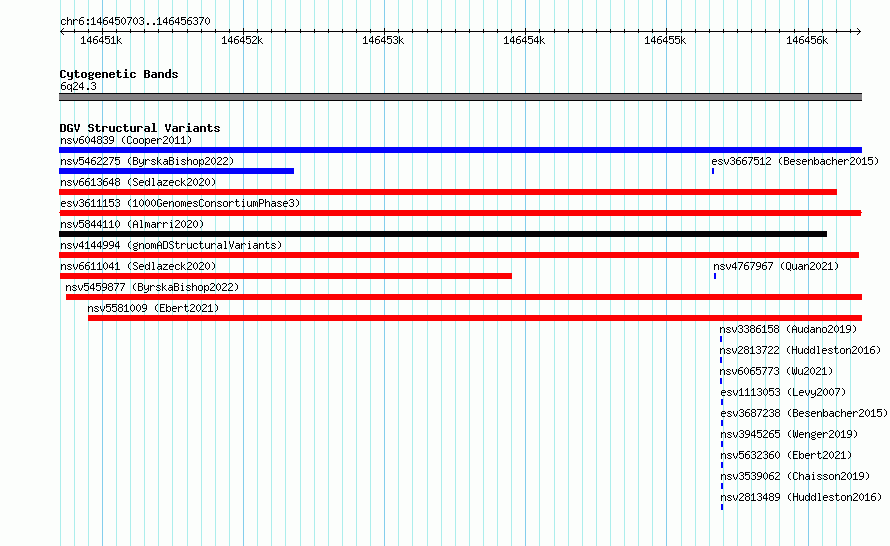Click the chr6:146450703..146456370 coordinate label
Image resolution: width=890 pixels, height=546 pixels.
point(135,21)
